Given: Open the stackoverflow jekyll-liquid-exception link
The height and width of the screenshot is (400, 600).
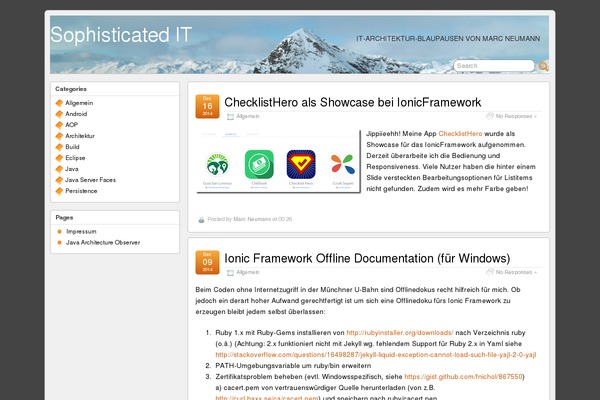Looking at the screenshot, I should (376, 355).
